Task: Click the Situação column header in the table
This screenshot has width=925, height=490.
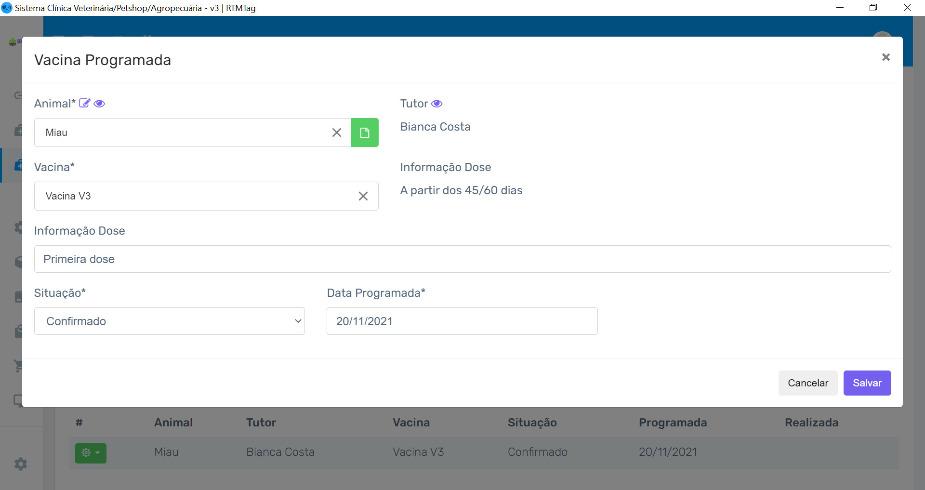Action: 531,423
